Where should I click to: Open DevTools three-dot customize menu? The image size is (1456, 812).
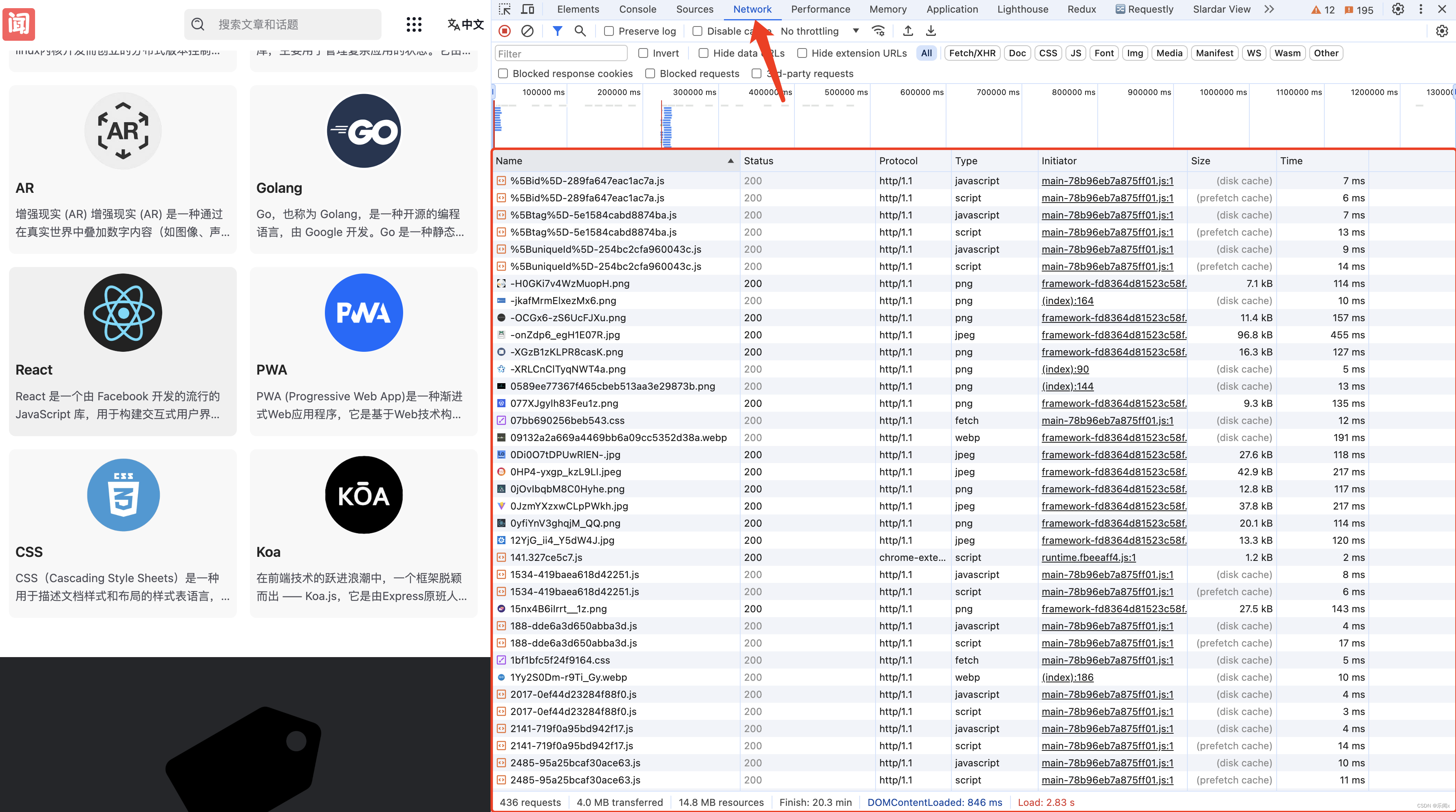(1421, 10)
